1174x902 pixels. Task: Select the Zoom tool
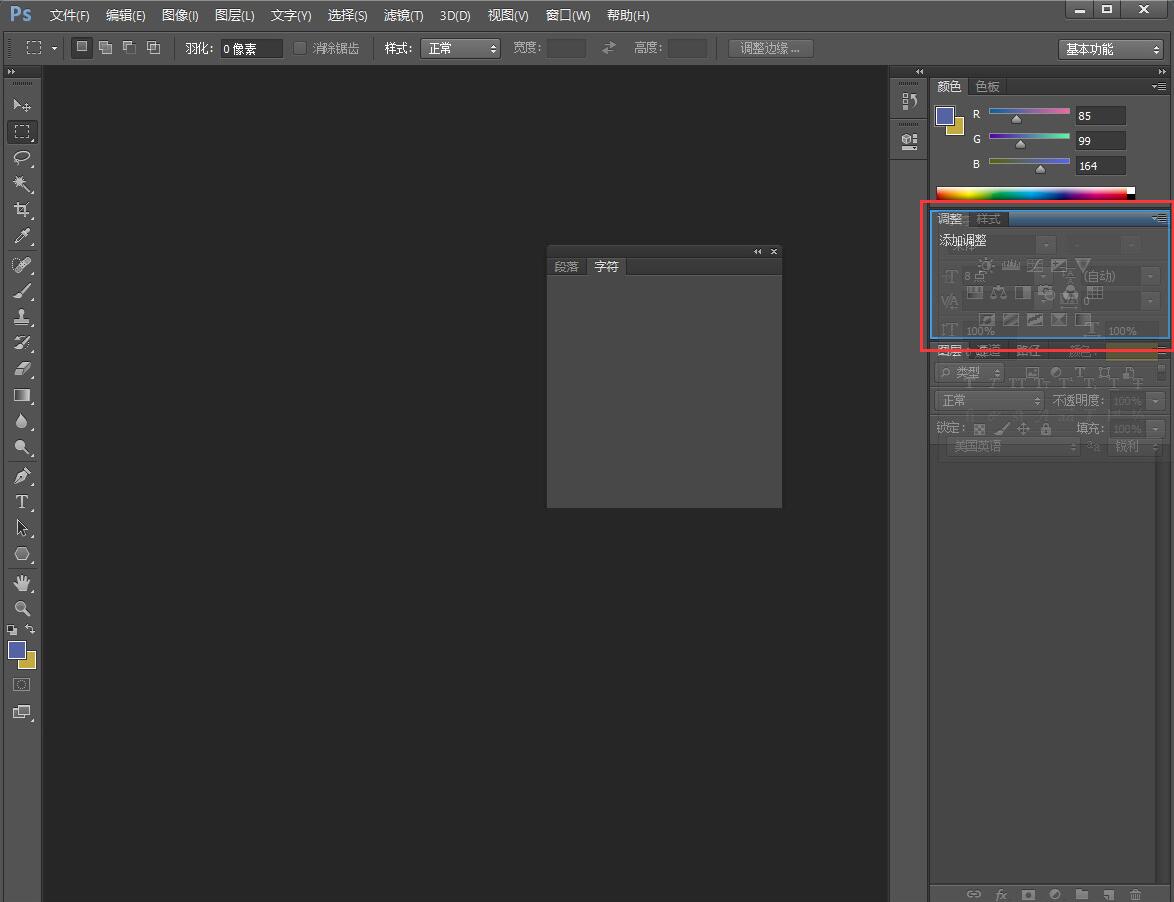click(x=21, y=608)
